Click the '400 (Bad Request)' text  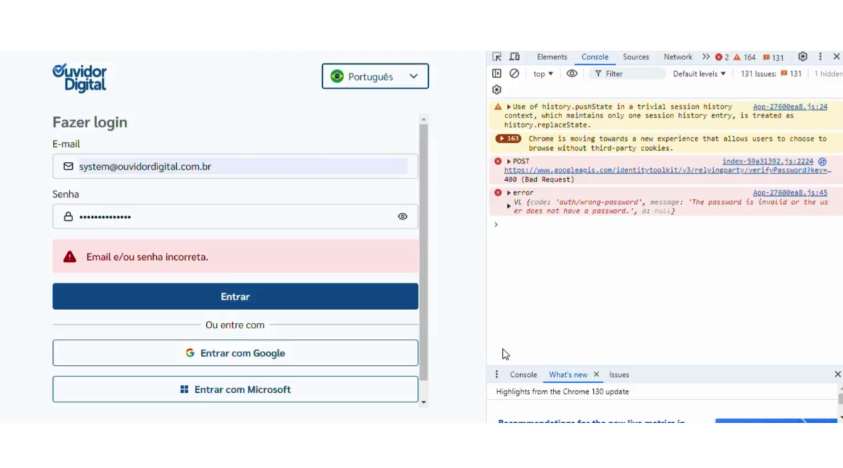click(x=539, y=180)
